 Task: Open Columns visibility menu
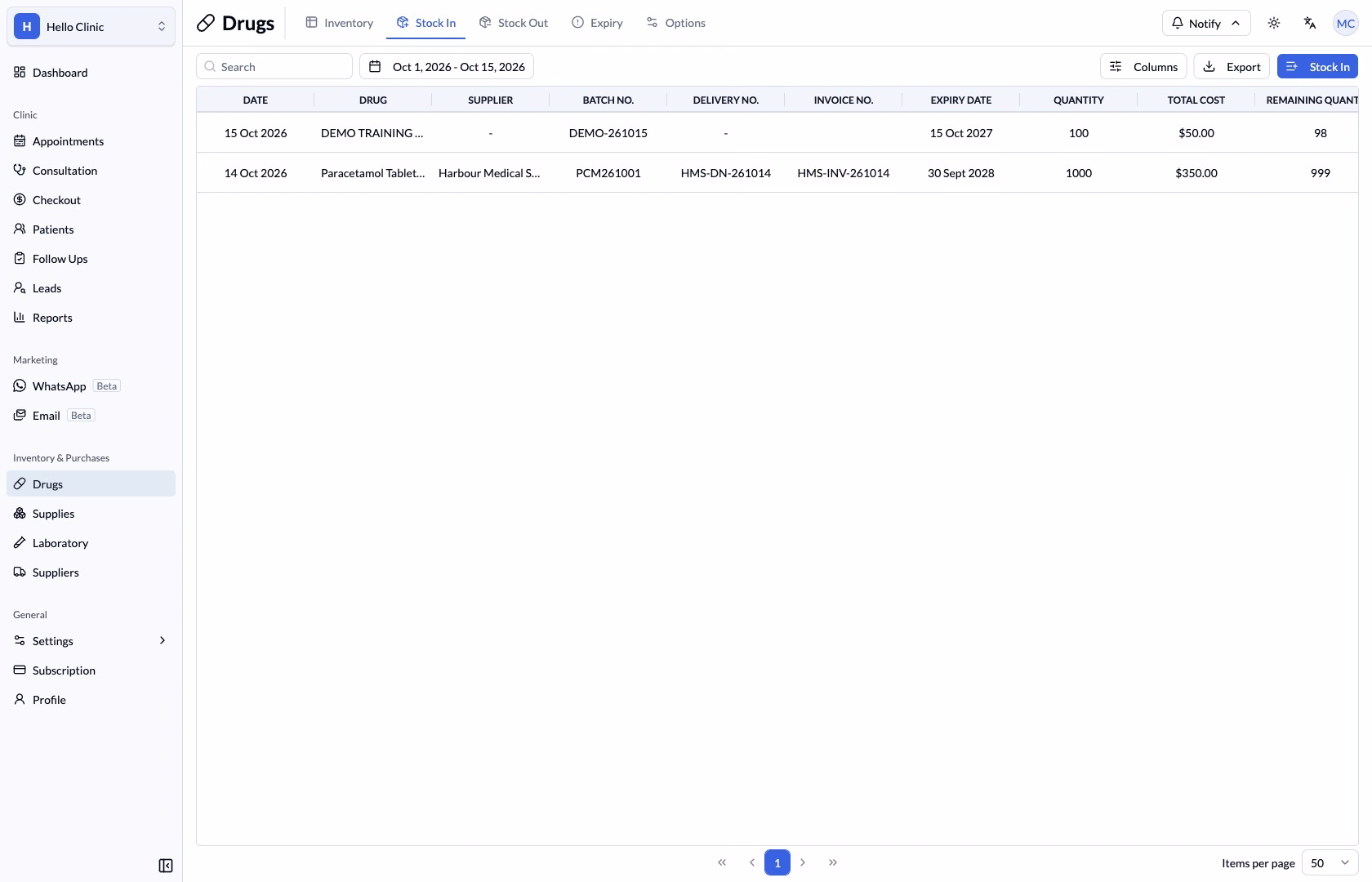[1143, 67]
